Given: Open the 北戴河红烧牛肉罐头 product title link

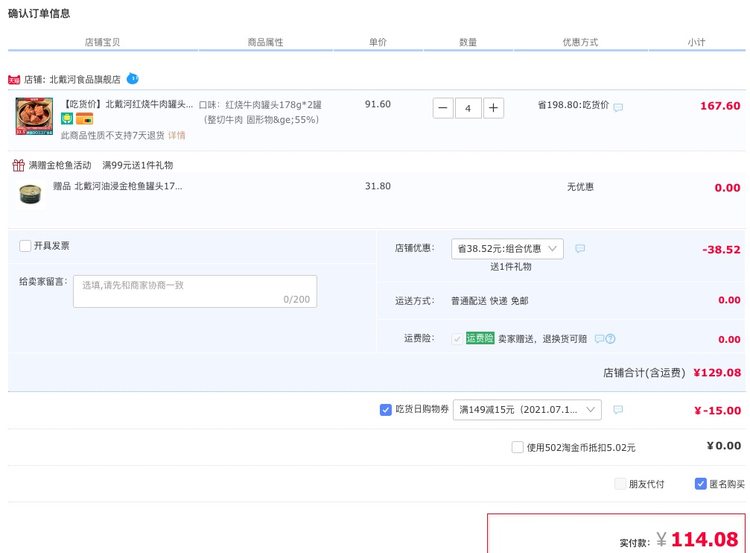Looking at the screenshot, I should (x=129, y=104).
